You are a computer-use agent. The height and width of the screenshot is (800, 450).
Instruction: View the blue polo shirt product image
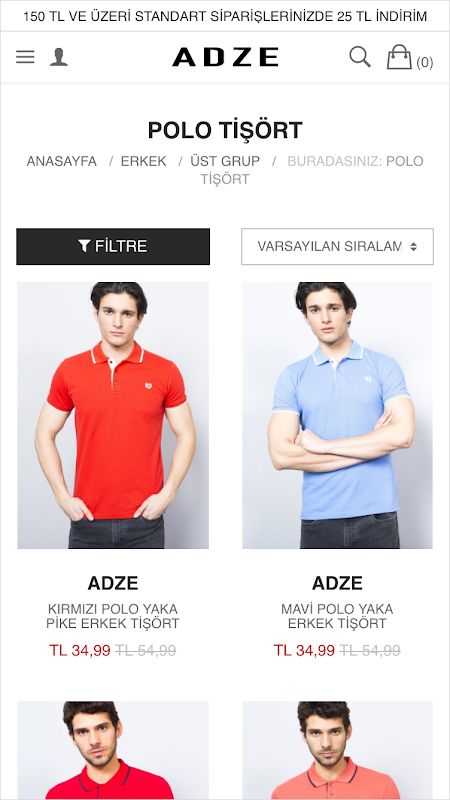337,415
